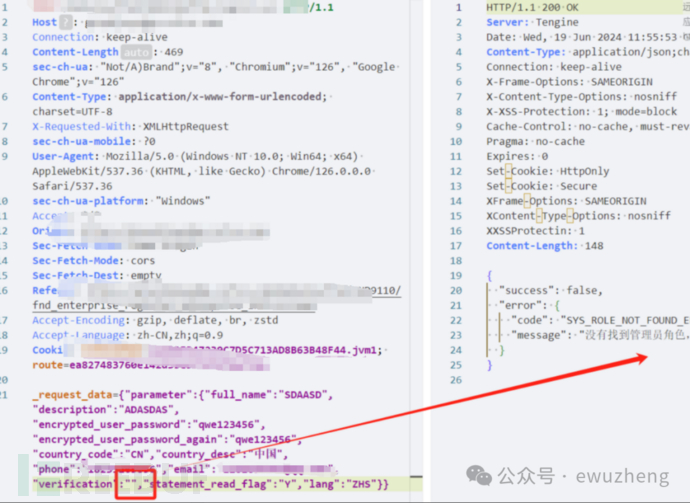The image size is (690, 503).
Task: Click the Pragma: no-cache line
Action: tap(536, 142)
